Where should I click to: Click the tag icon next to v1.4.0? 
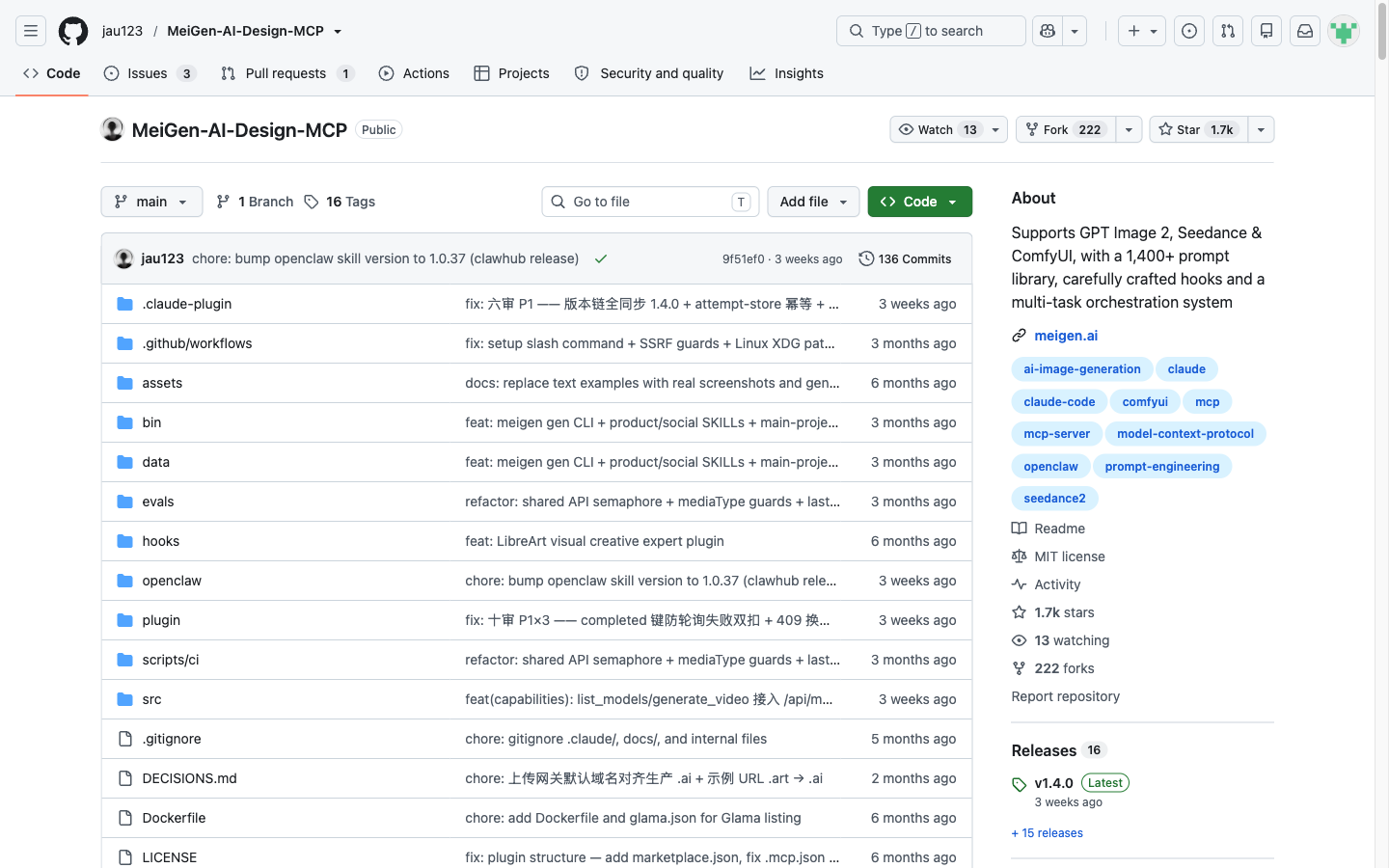click(1019, 784)
